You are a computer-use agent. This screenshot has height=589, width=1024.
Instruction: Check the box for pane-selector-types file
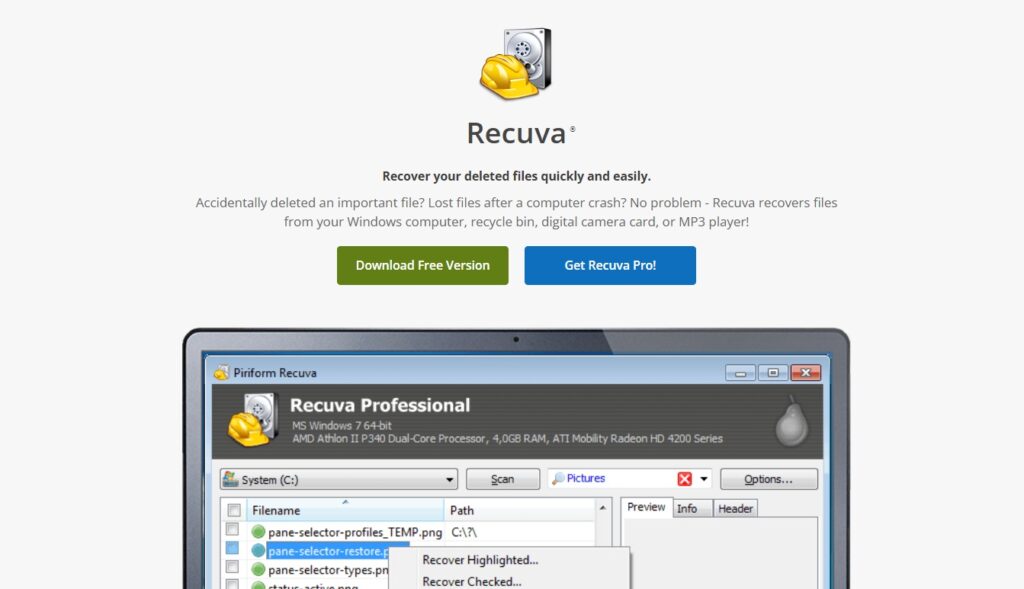tap(233, 568)
